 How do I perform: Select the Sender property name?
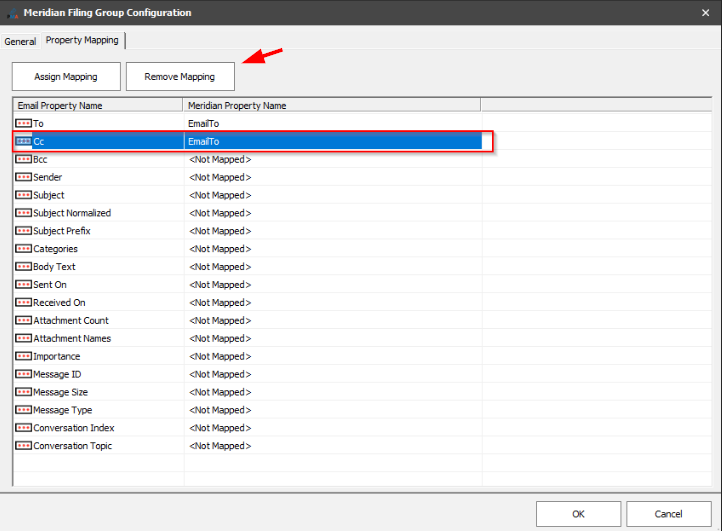point(47,177)
